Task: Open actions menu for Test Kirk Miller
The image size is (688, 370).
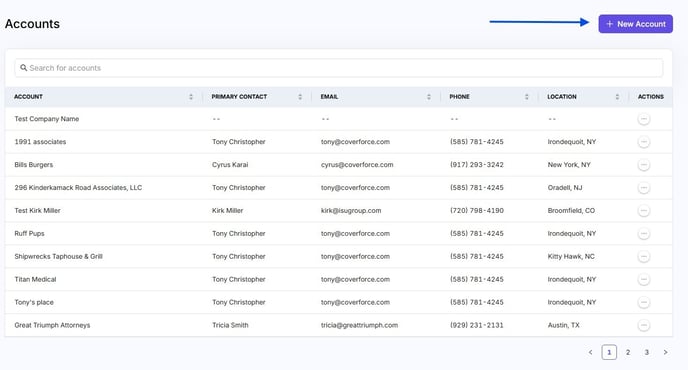Action: [644, 211]
